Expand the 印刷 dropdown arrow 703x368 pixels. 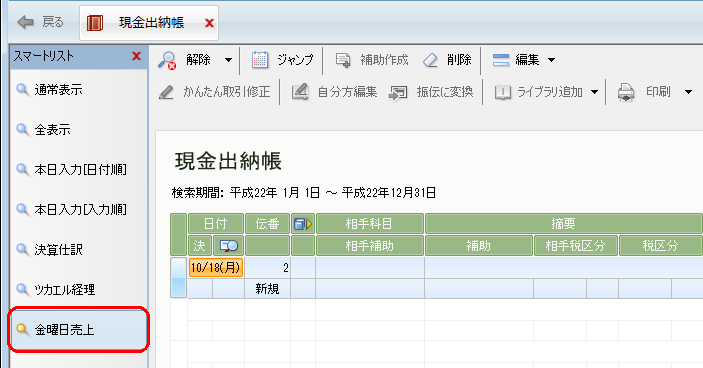click(688, 92)
